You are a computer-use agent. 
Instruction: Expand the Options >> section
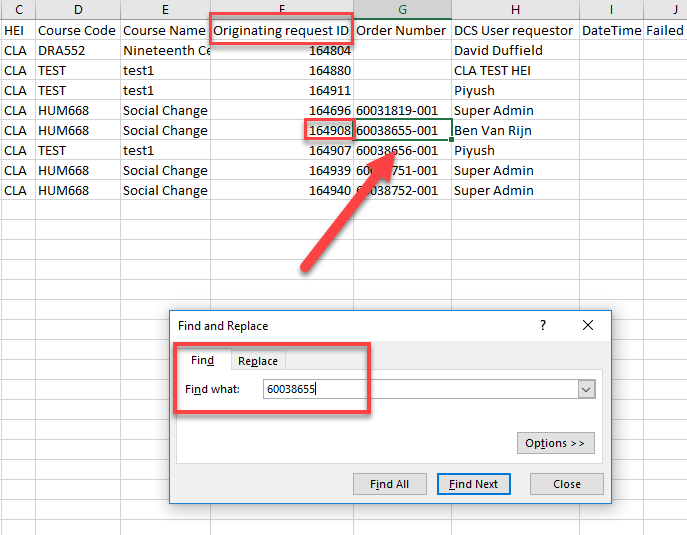click(556, 443)
